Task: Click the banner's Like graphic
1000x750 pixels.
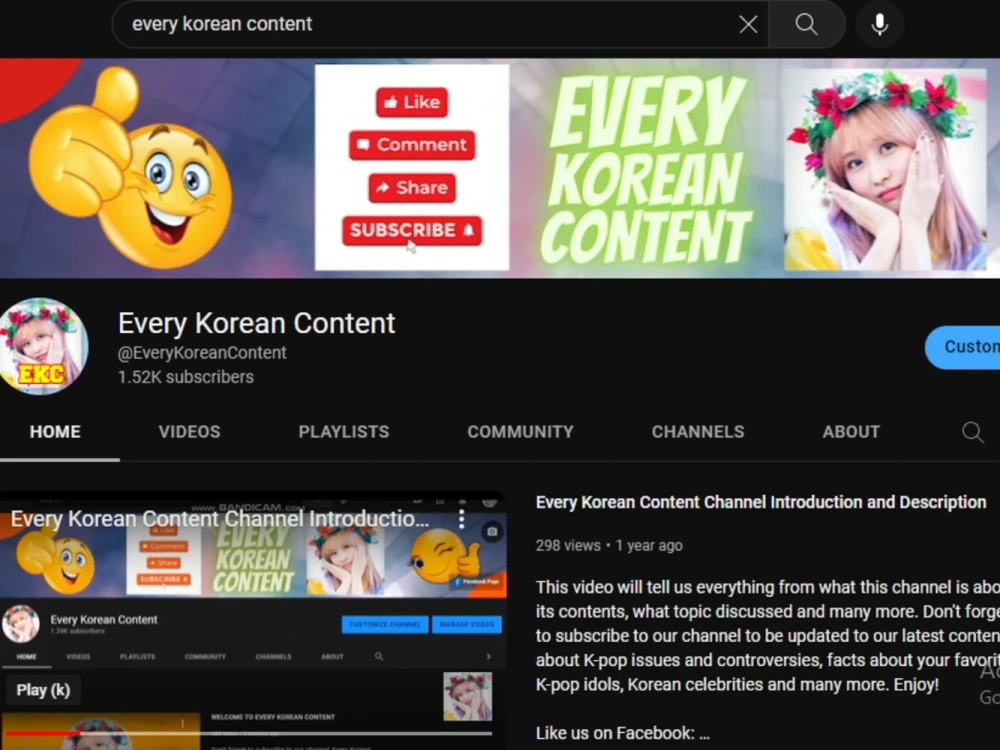Action: 412,102
